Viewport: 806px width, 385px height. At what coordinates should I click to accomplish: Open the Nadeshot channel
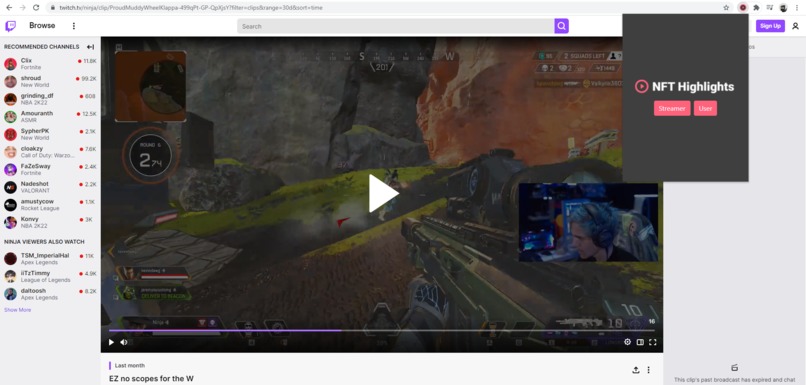point(50,187)
